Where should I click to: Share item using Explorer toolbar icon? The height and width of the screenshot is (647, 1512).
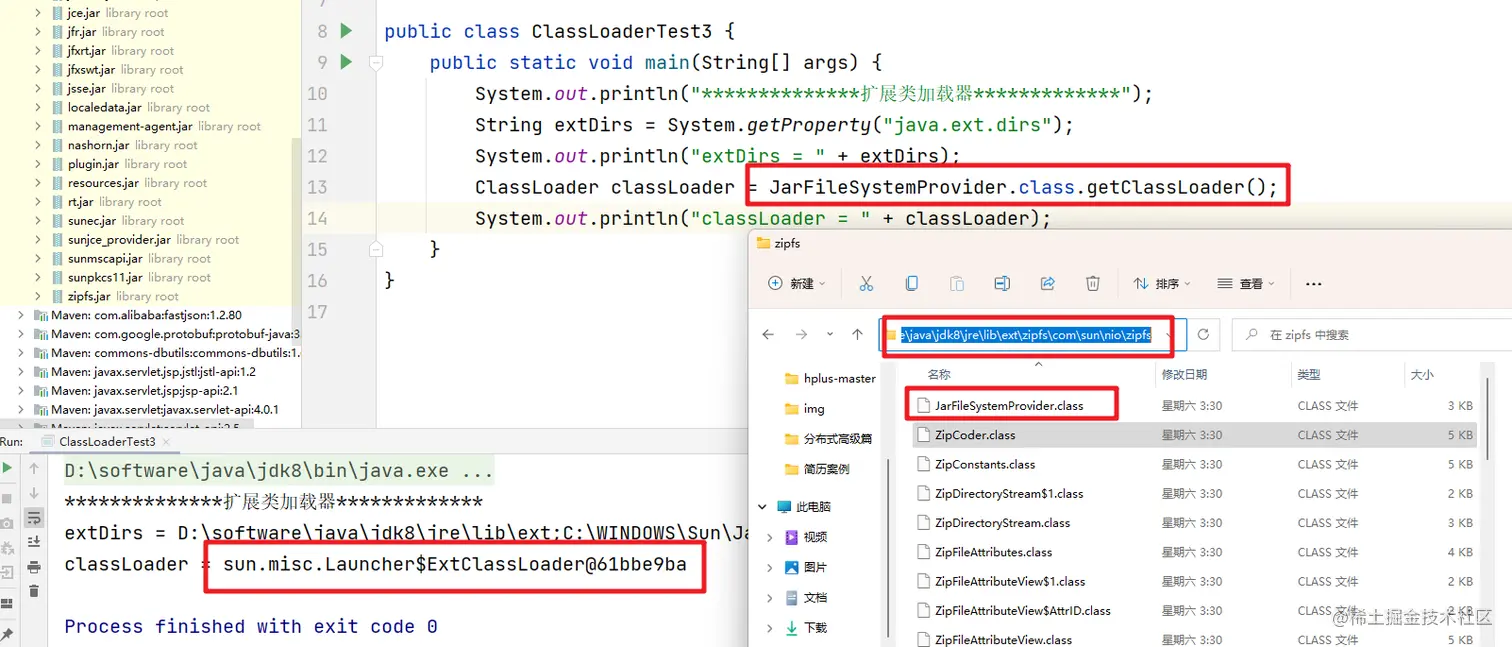[x=1048, y=284]
